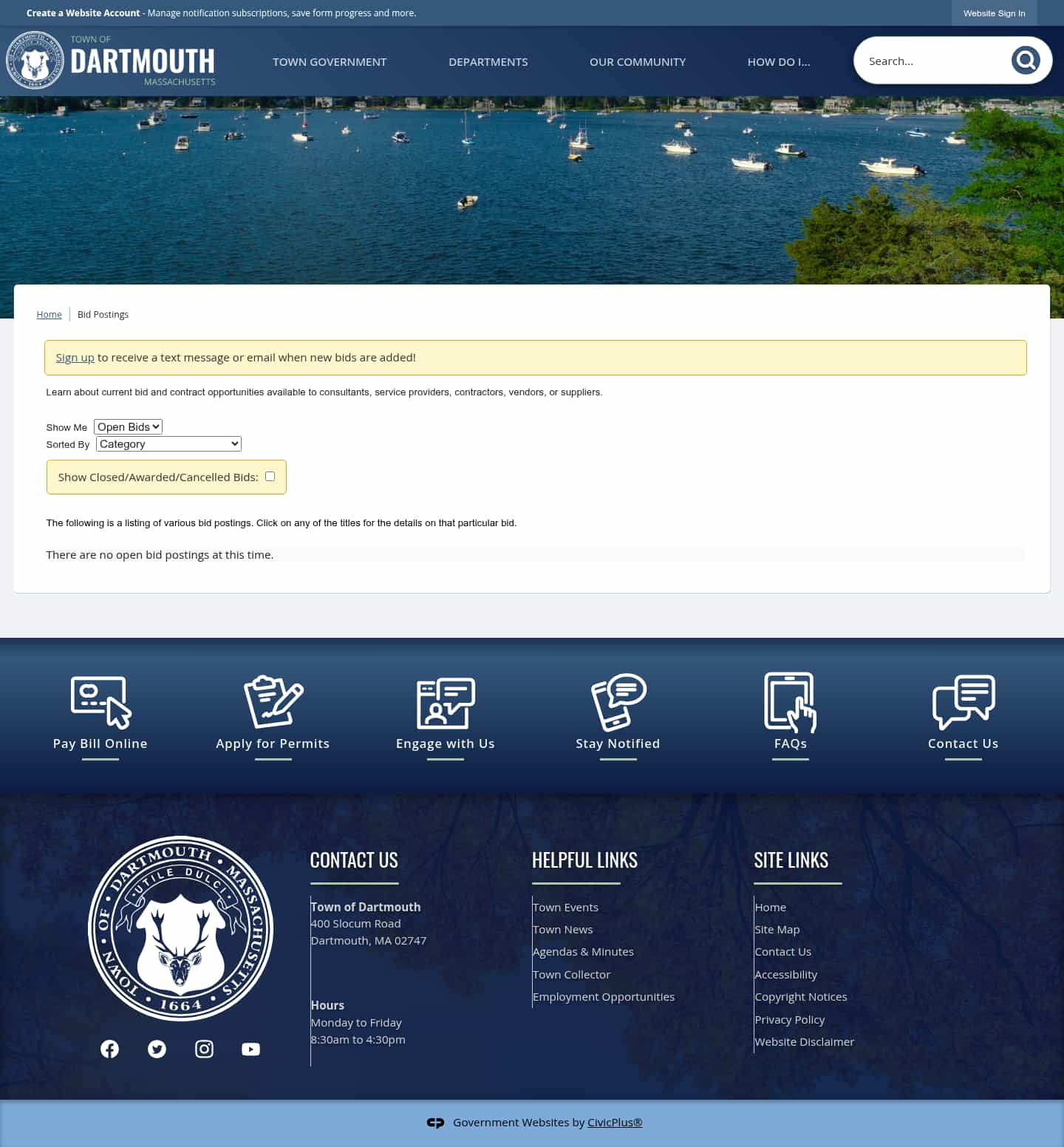Image resolution: width=1064 pixels, height=1147 pixels.
Task: Open the town's Facebook page
Action: coord(109,1049)
